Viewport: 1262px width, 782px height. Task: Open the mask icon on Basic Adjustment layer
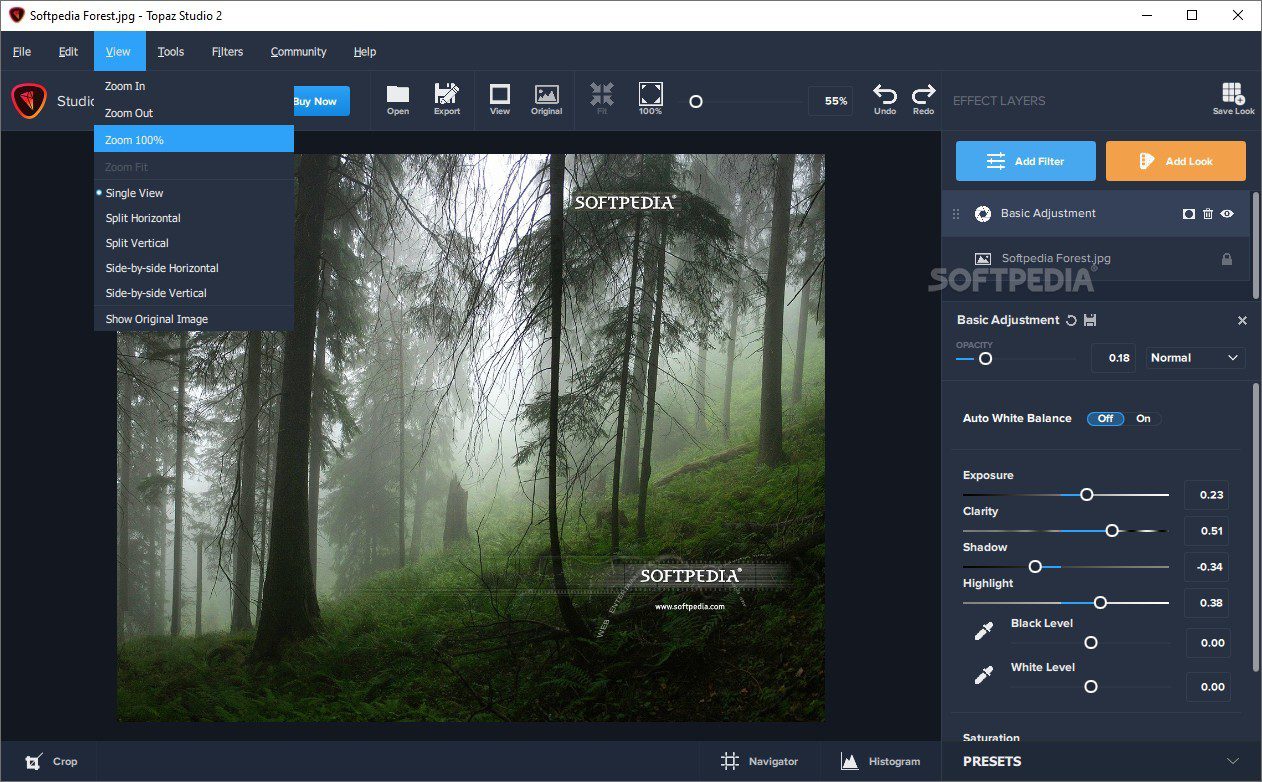click(1189, 214)
